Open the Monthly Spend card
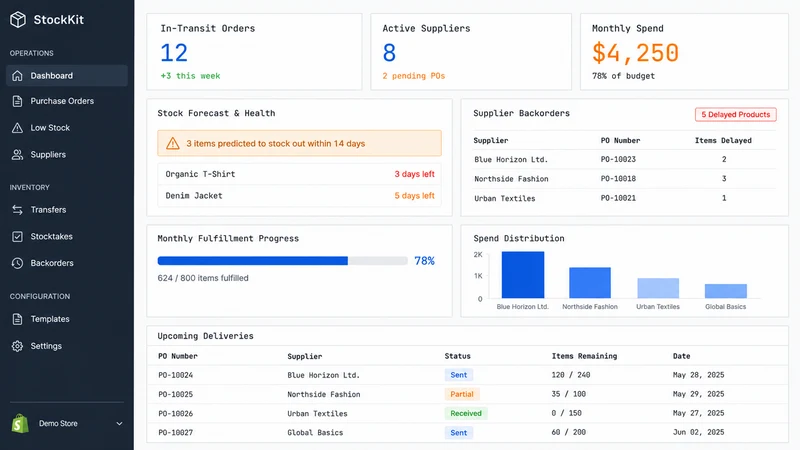The image size is (800, 450). tap(684, 52)
